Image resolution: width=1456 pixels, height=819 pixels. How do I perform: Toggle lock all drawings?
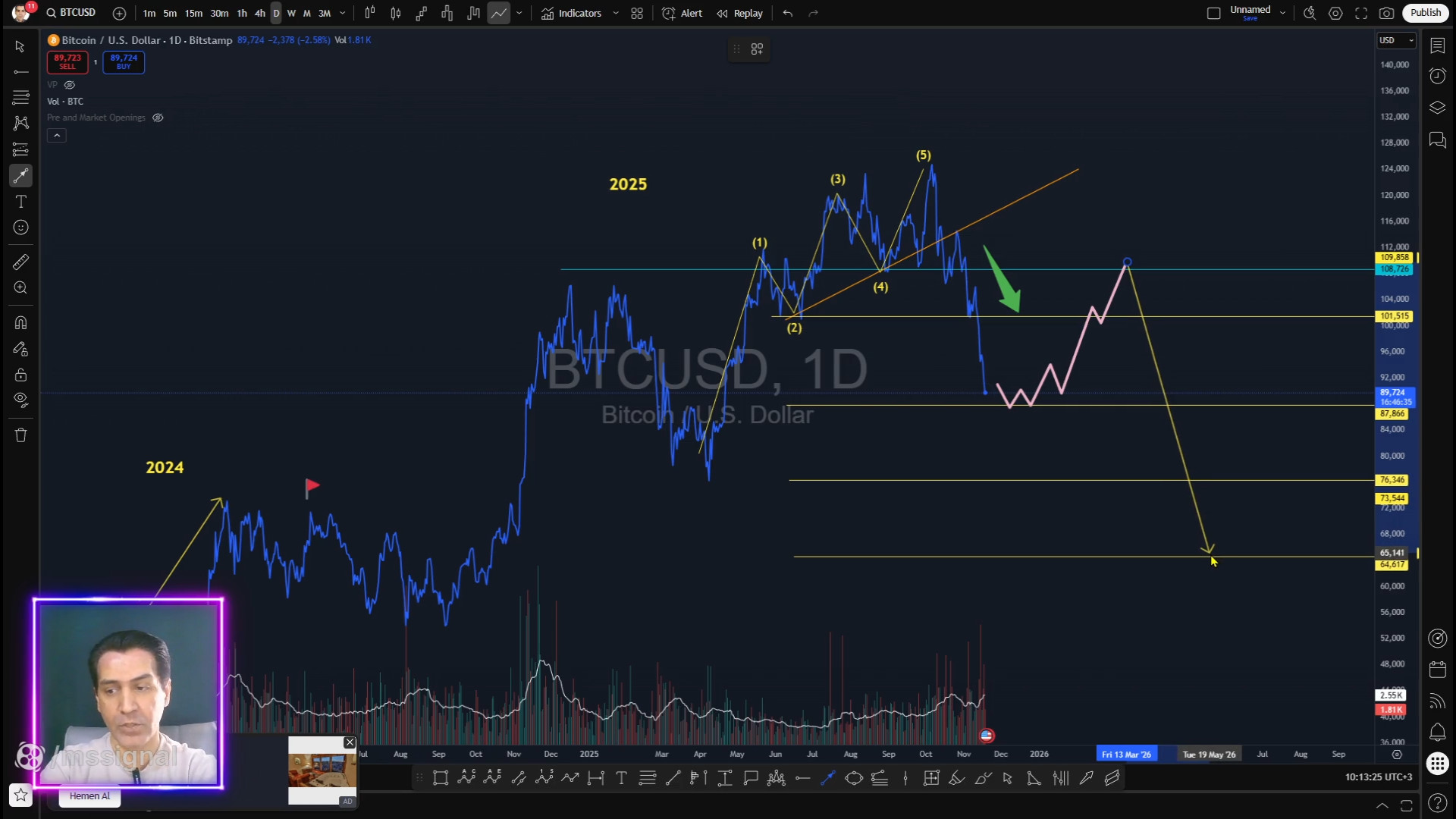click(20, 375)
